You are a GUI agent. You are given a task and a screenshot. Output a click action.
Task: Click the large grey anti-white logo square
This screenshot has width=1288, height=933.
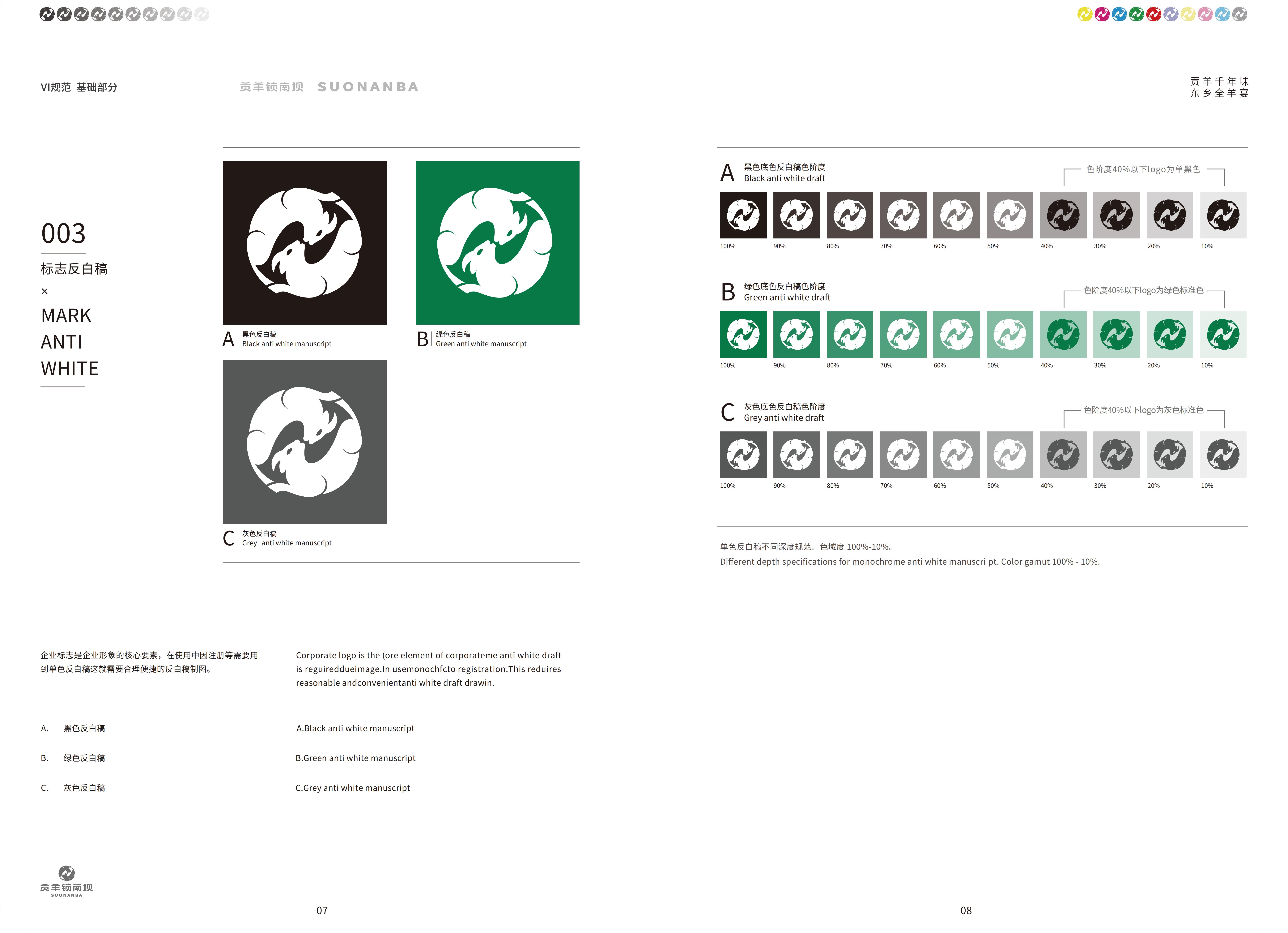click(x=304, y=442)
